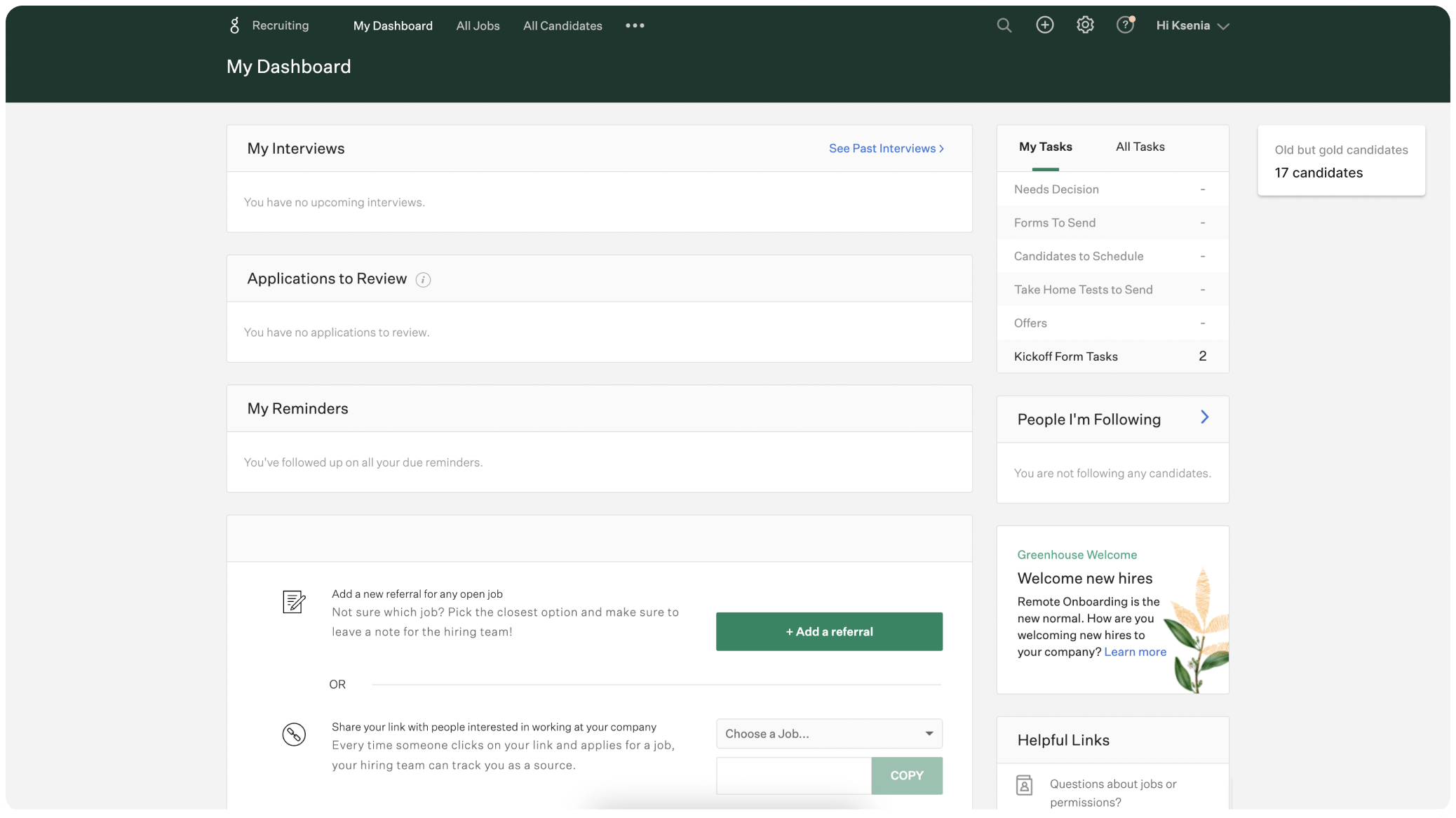Click the COPY link button
Image resolution: width=1456 pixels, height=818 pixels.
(906, 775)
